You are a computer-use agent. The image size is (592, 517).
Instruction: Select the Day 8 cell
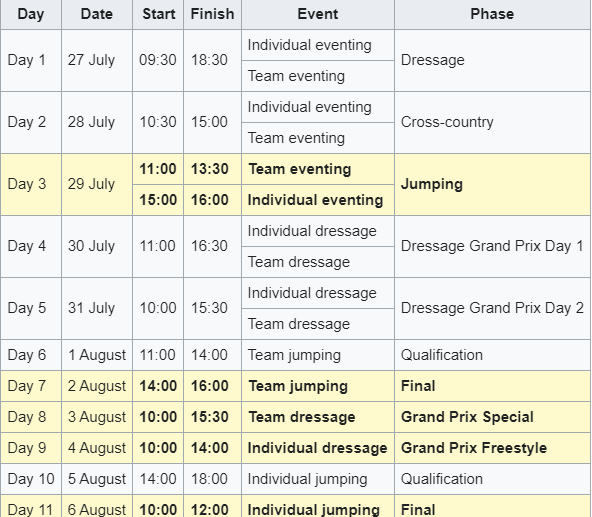pos(31,417)
